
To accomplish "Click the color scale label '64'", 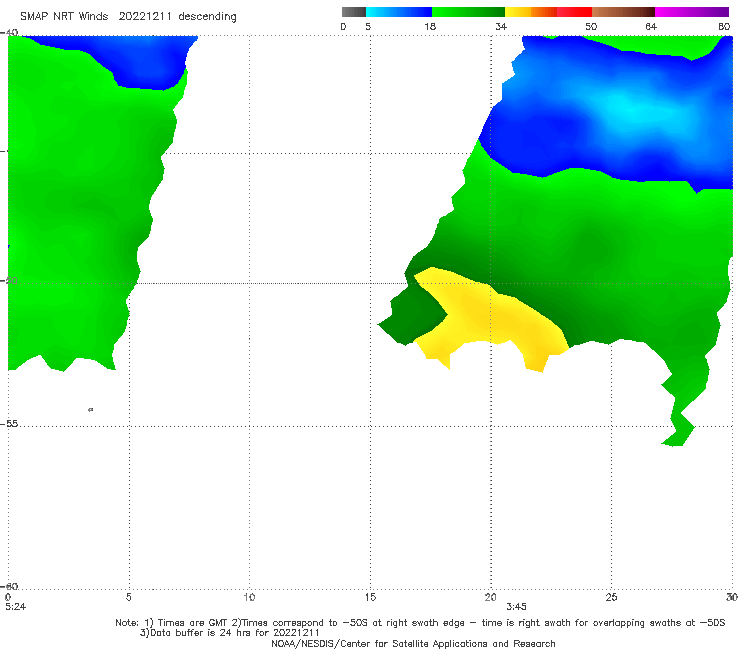I will [651, 27].
